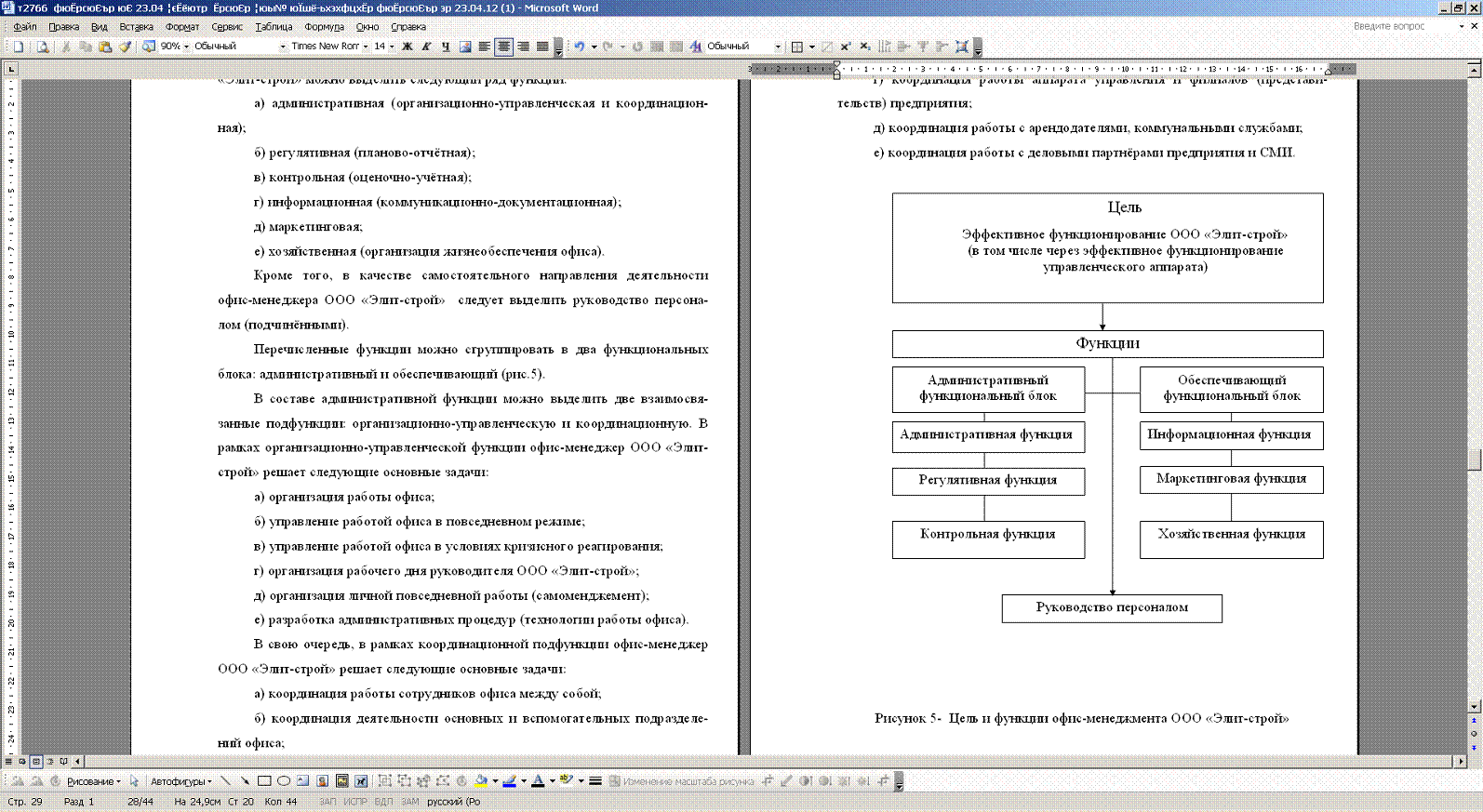Select the Oval drawing tool
Viewport: 1483px width, 812px height.
click(x=284, y=781)
